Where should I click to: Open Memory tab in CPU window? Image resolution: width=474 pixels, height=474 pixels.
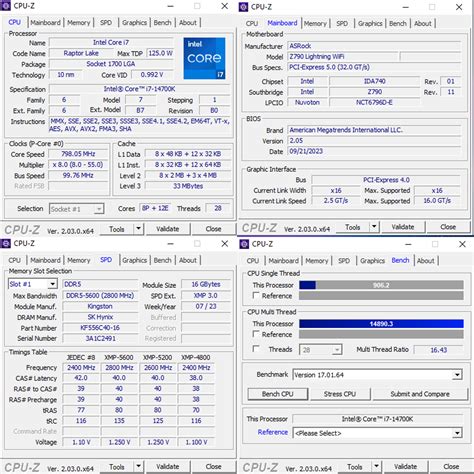(79, 23)
